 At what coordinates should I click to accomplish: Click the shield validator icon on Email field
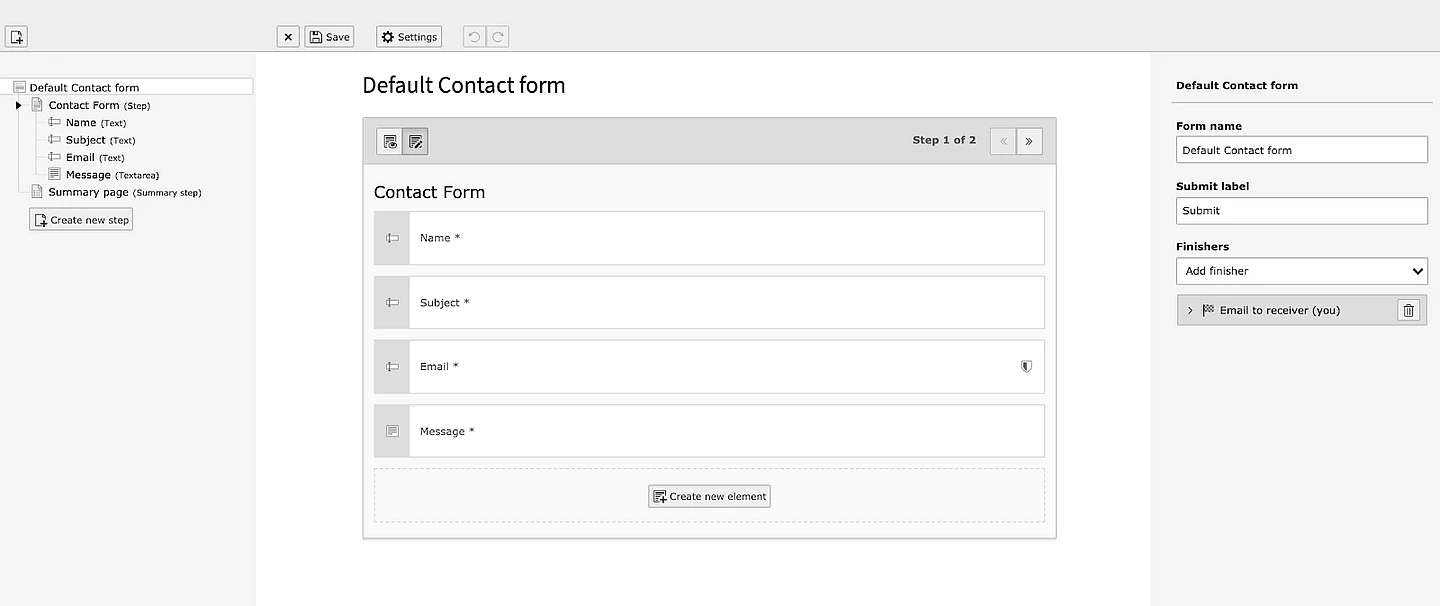point(1026,366)
